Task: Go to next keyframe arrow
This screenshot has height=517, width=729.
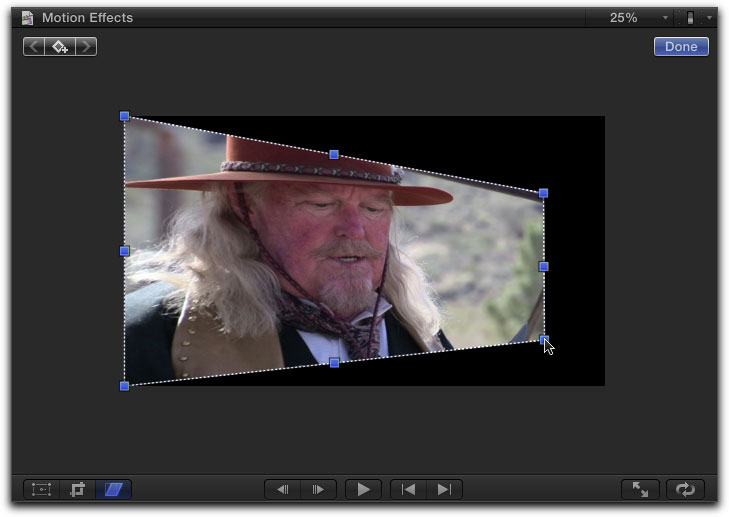Action: pos(86,47)
